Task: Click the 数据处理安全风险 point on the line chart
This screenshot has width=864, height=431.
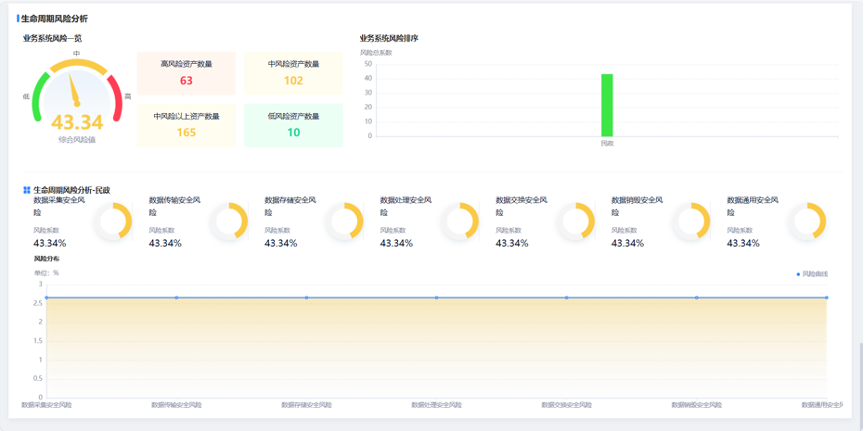Action: click(436, 297)
